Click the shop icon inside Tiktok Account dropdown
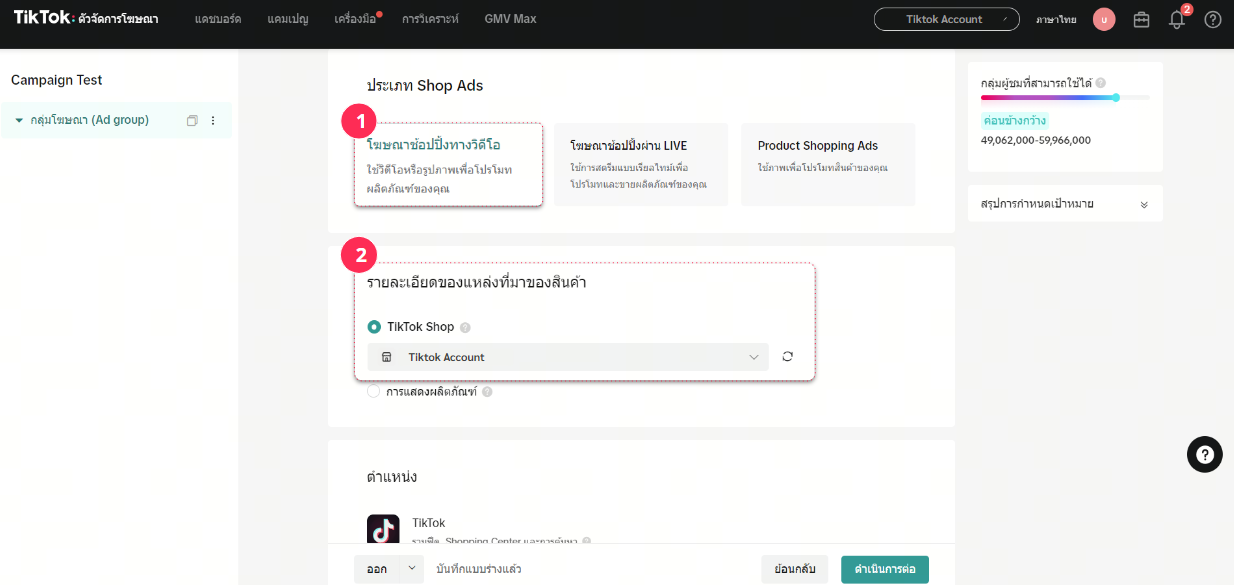This screenshot has width=1234, height=585. click(x=387, y=357)
